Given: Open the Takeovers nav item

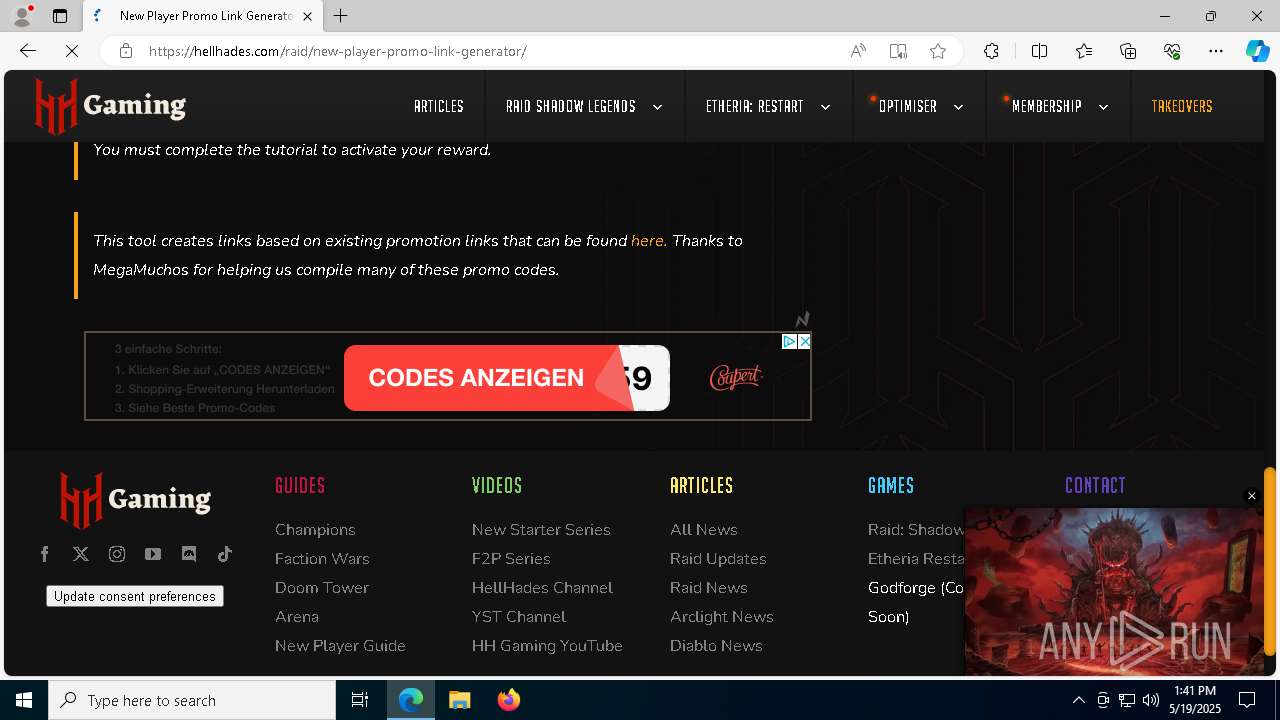Looking at the screenshot, I should (1182, 106).
